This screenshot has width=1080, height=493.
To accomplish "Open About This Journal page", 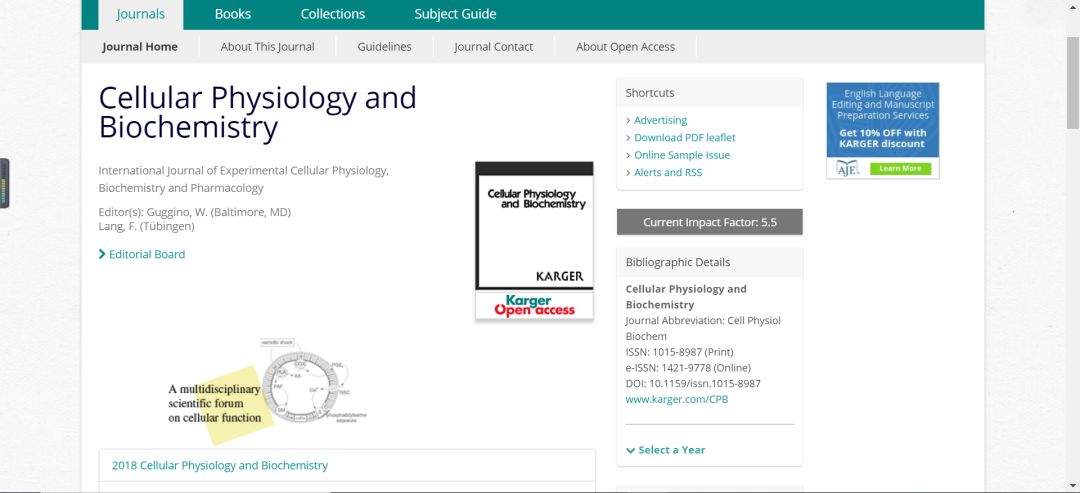I will [267, 47].
